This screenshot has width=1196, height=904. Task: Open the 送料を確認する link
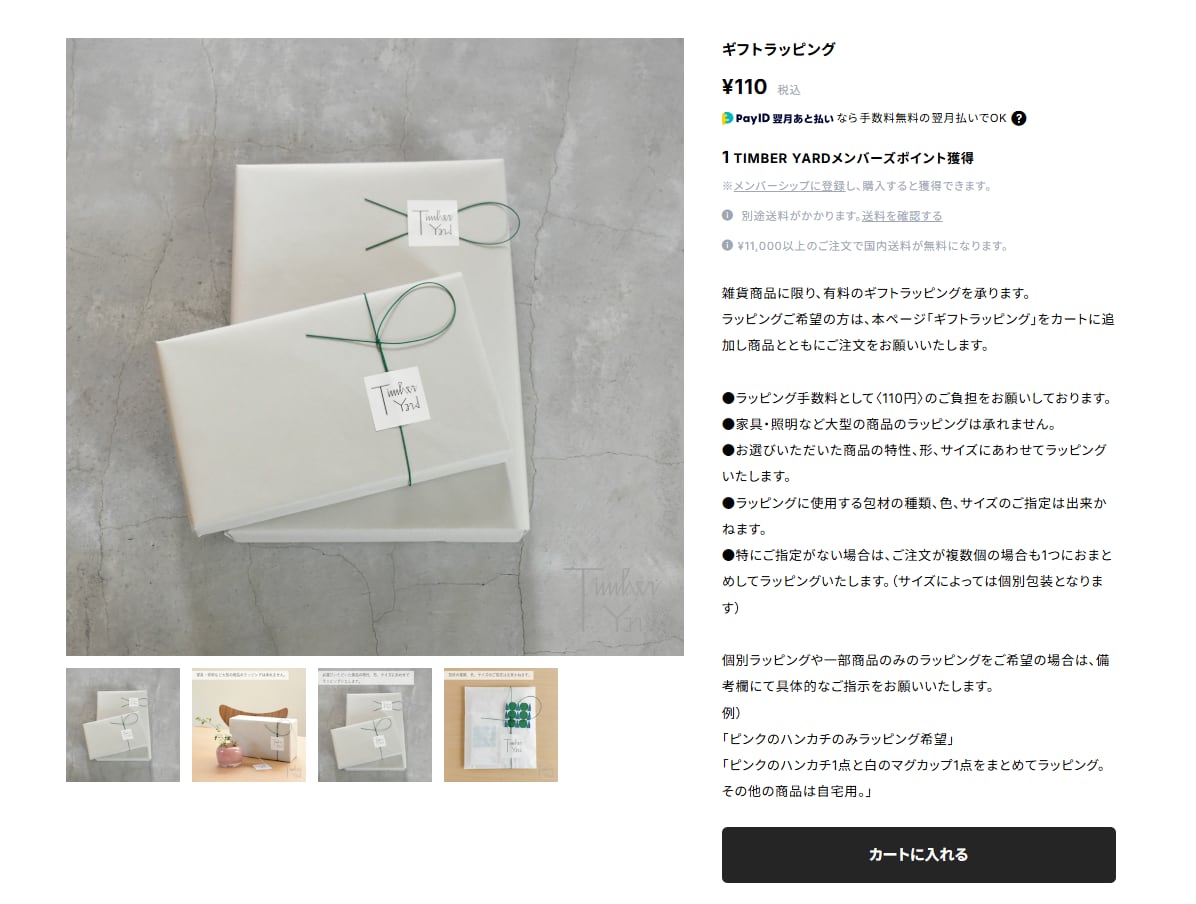tap(902, 216)
